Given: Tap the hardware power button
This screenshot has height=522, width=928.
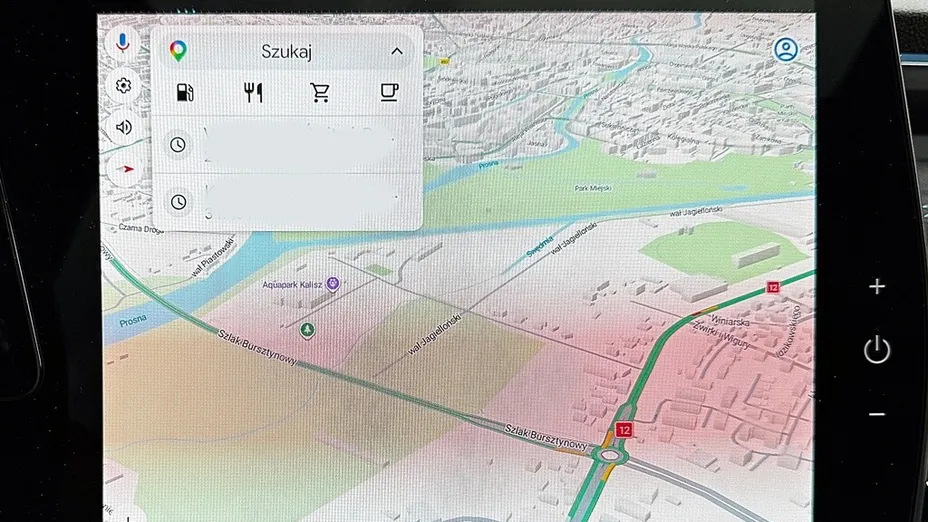Looking at the screenshot, I should (877, 349).
